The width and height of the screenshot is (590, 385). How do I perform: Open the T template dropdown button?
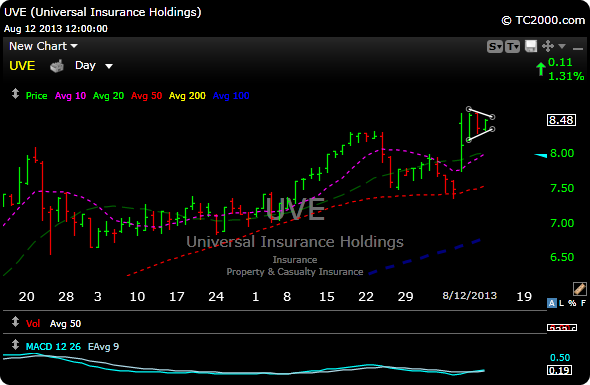(x=512, y=47)
